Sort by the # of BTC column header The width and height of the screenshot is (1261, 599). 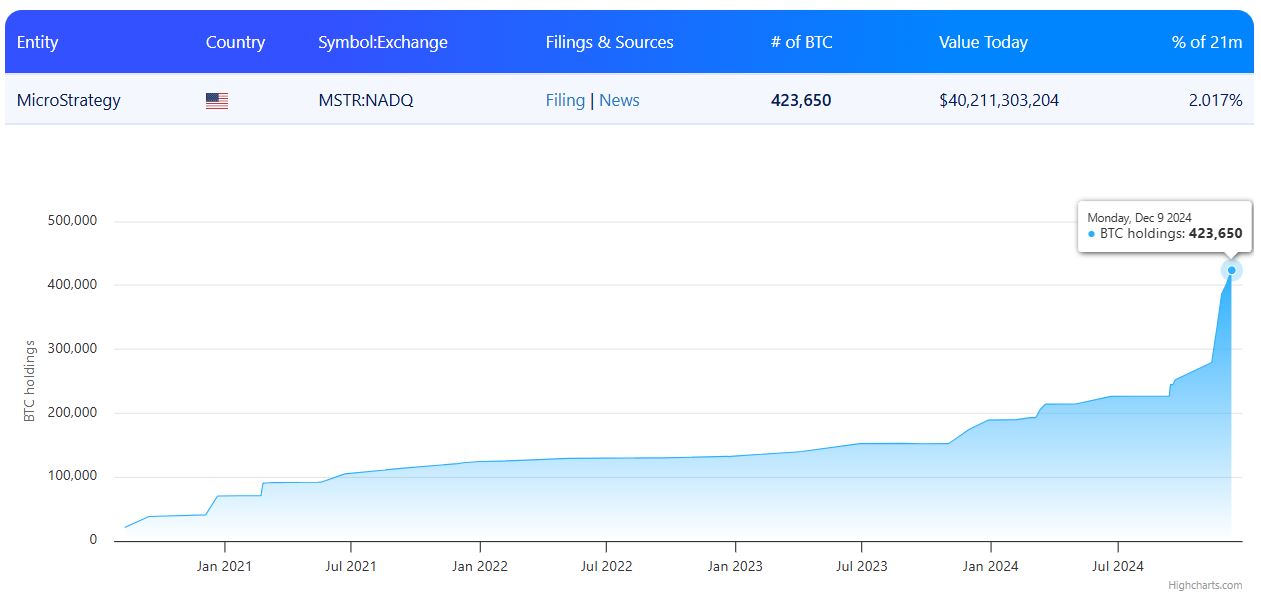(x=801, y=42)
